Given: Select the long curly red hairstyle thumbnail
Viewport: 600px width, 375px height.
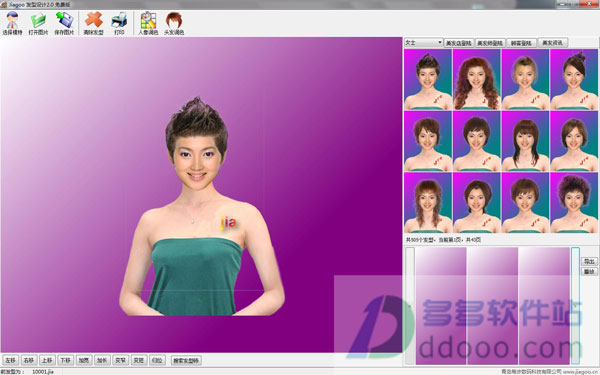Looking at the screenshot, I should [x=476, y=80].
